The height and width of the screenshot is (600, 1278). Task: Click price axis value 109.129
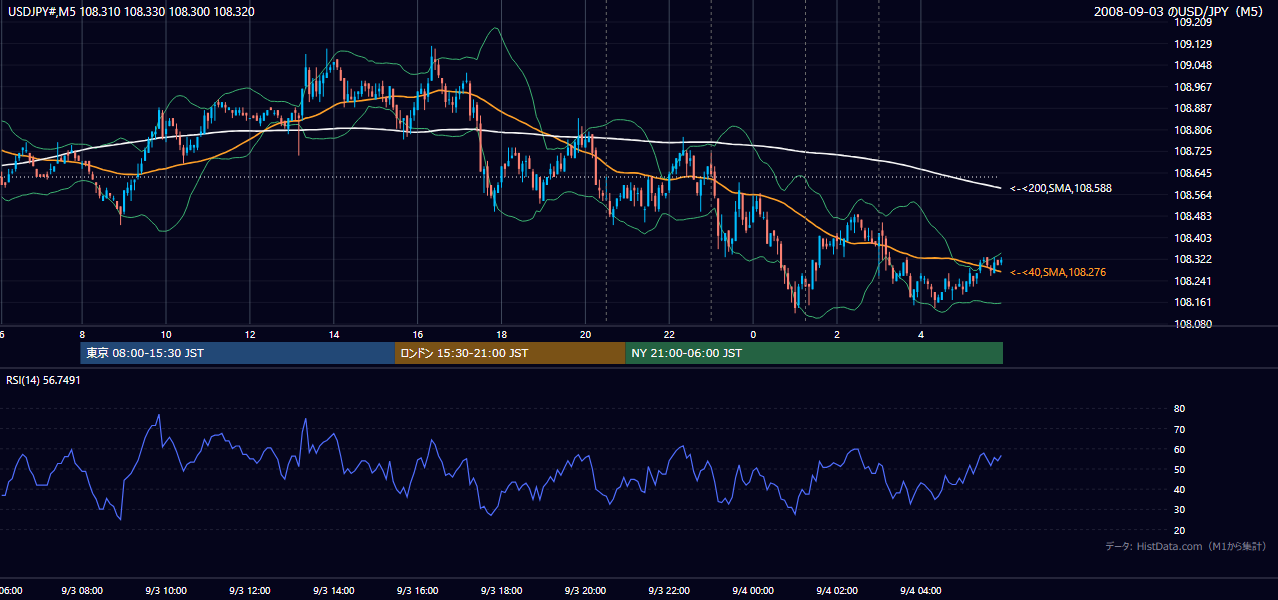coord(1193,44)
